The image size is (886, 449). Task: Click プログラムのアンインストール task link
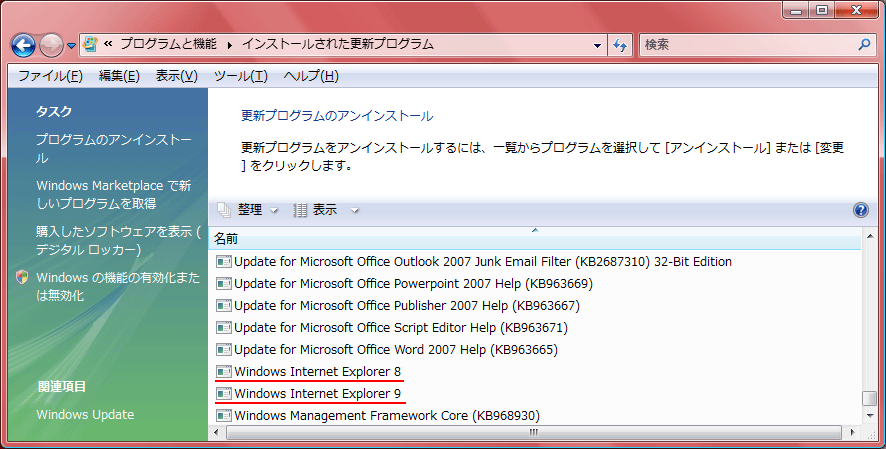tap(114, 149)
